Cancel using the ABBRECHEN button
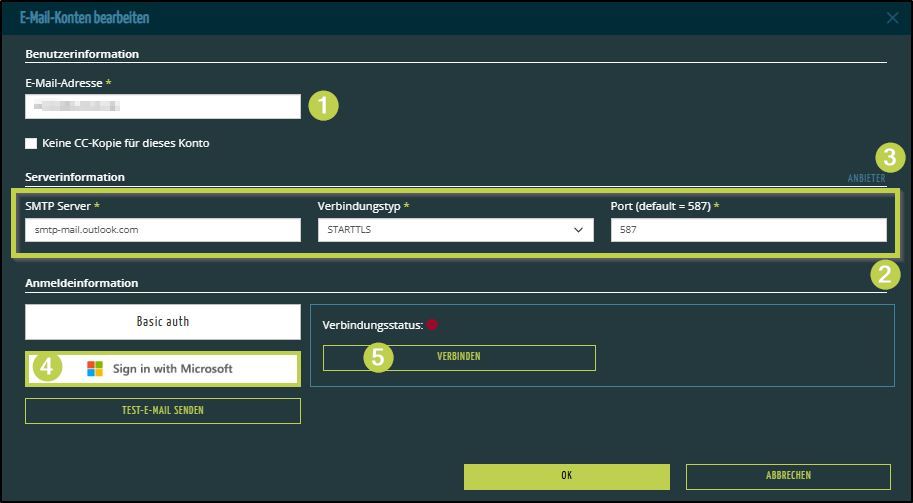This screenshot has height=503, width=913. click(x=788, y=476)
